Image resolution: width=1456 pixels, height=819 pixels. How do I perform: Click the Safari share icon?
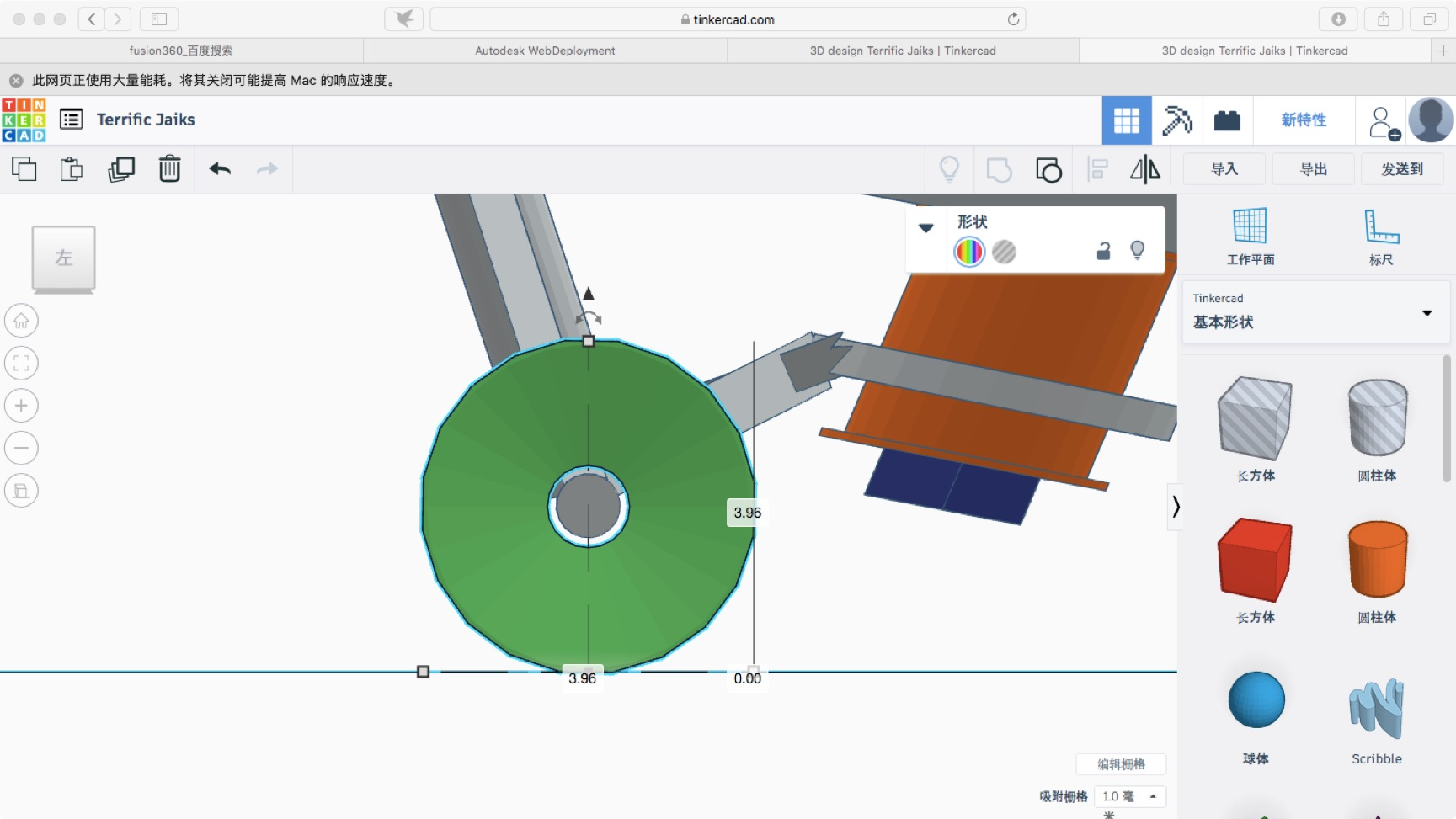[1384, 19]
